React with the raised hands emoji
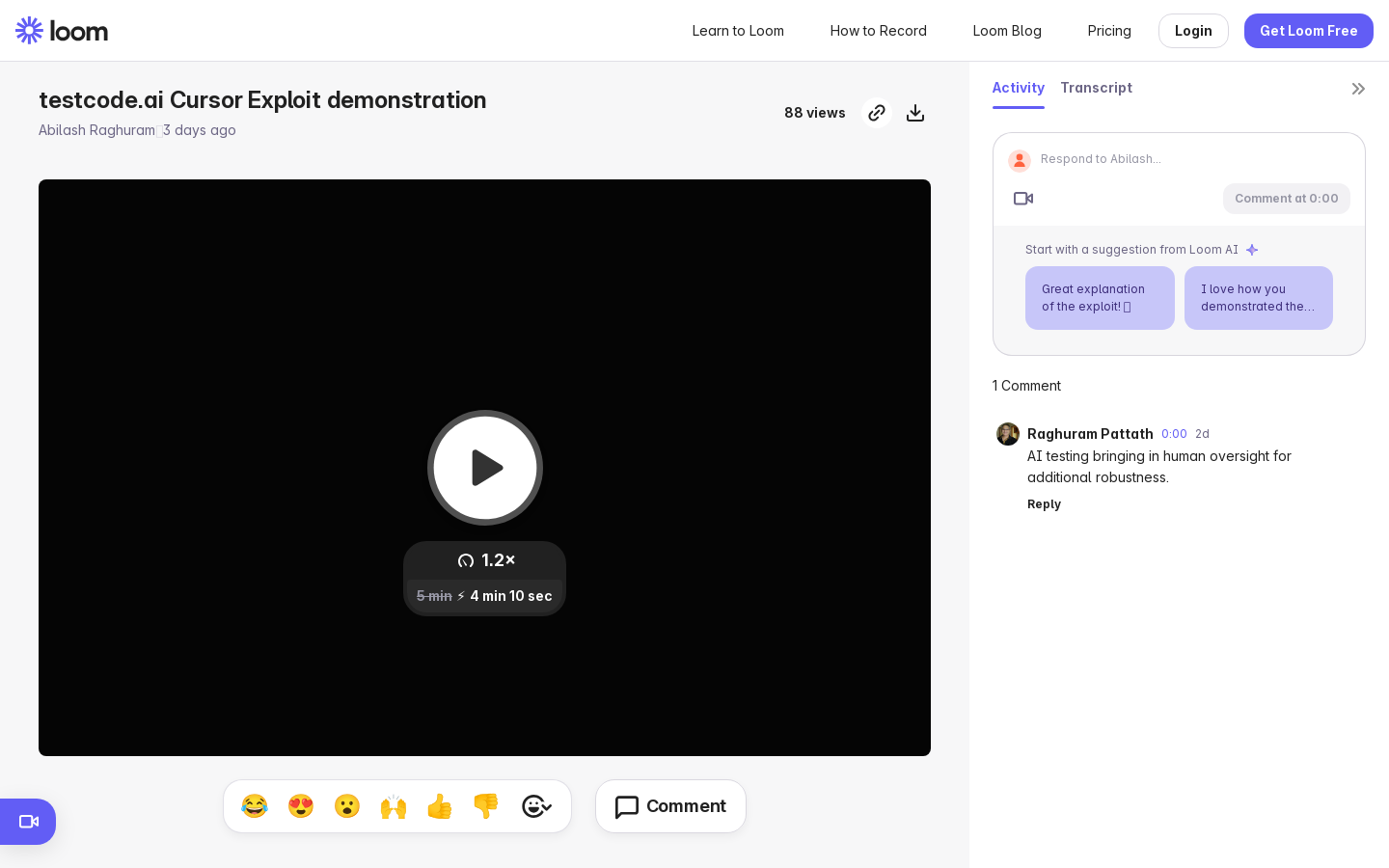The image size is (1389, 868). (394, 806)
